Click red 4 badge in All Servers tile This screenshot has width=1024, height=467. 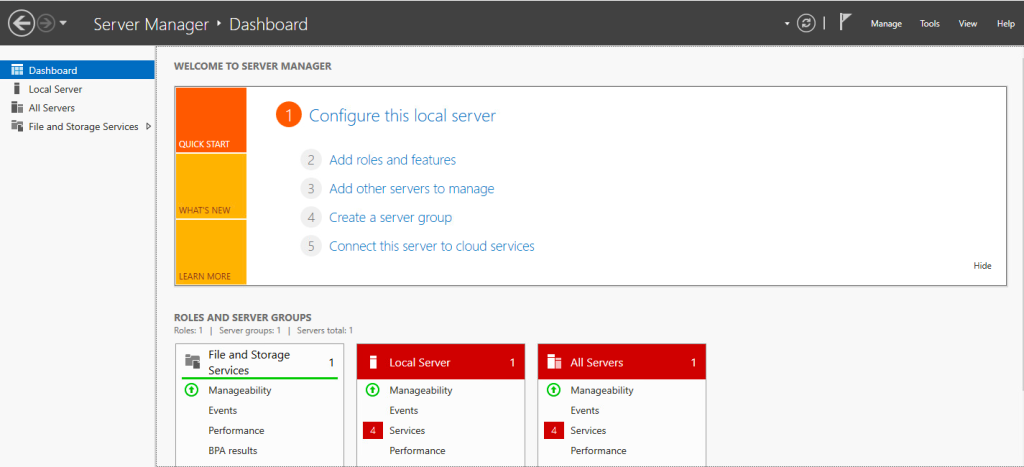point(554,431)
